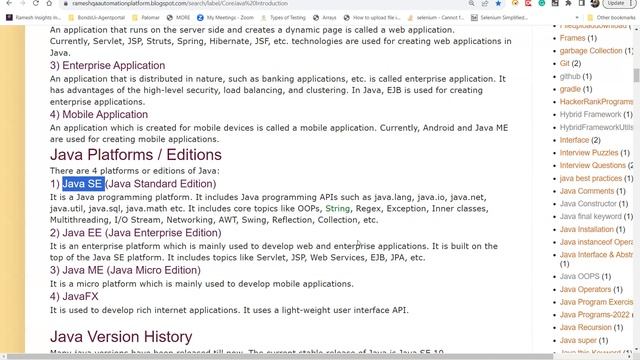Click the vertical scrollbar thumb
This screenshot has width=640, height=360.
636,76
